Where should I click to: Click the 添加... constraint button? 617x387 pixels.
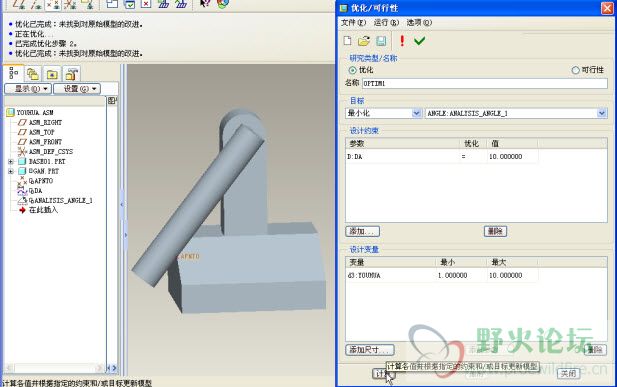(362, 231)
